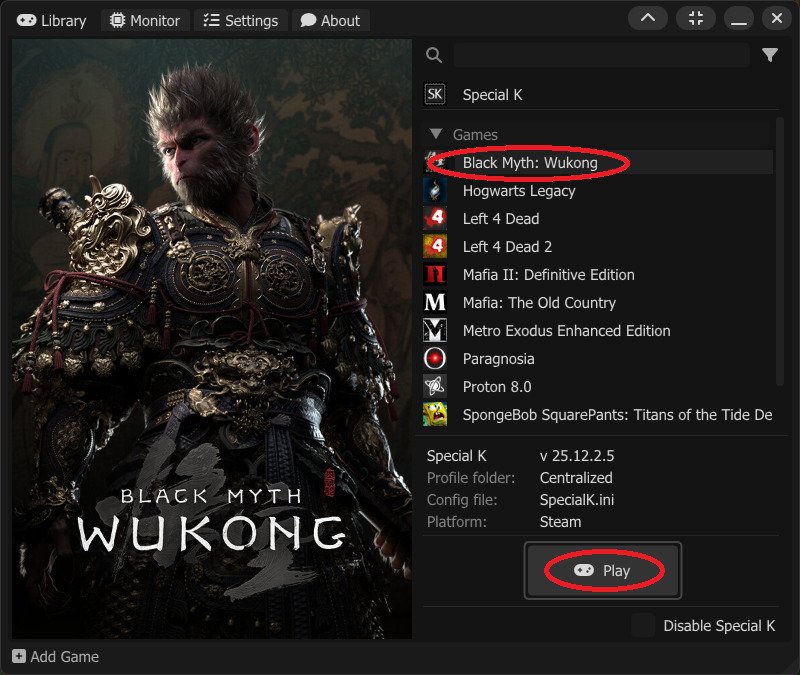Screen dimensions: 800x675
Task: Switch to the Monitor tab
Action: click(145, 21)
